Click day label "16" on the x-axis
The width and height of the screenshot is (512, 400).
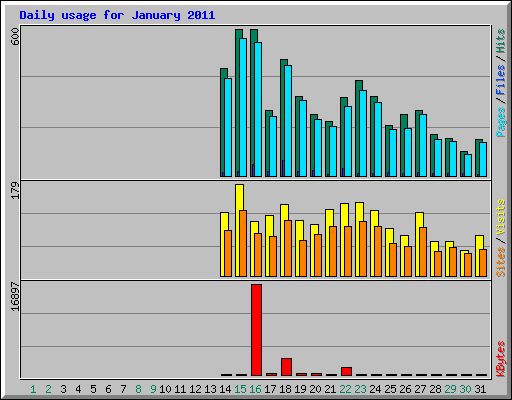(255, 389)
